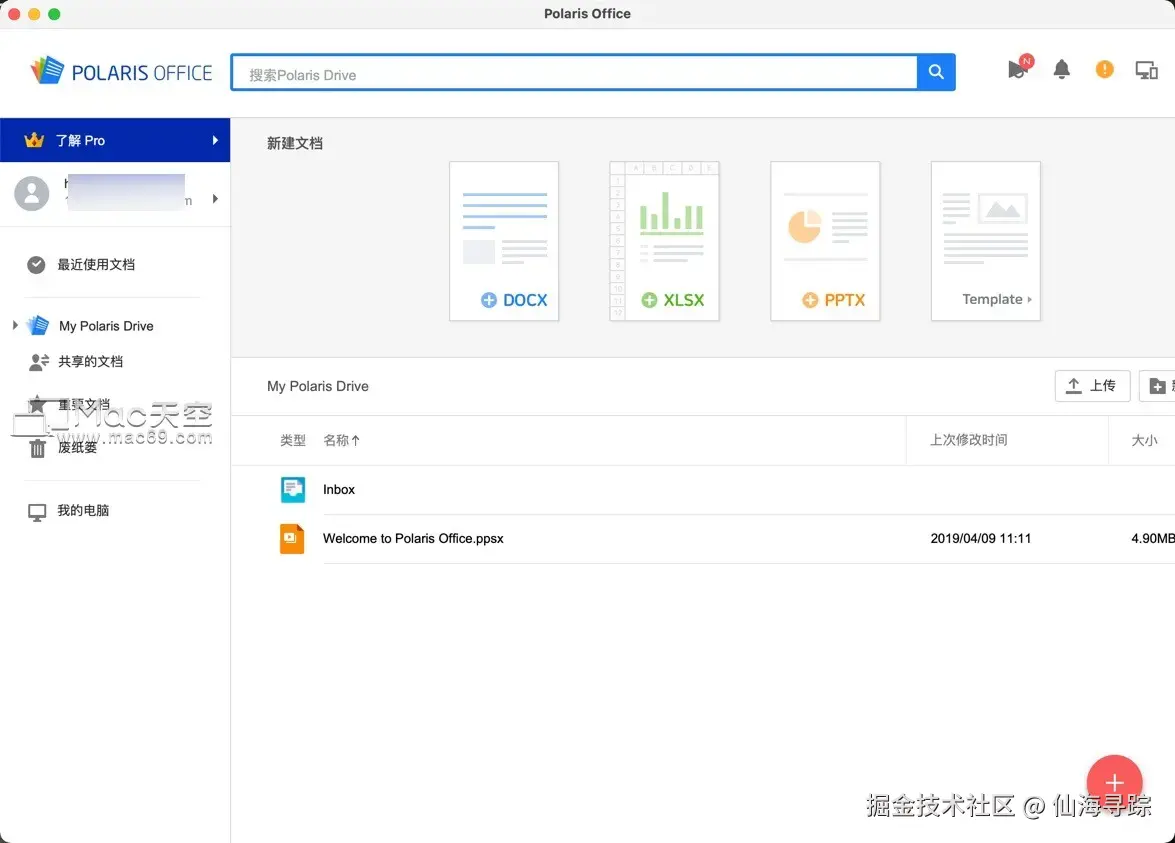Click the Polaris Office logo
This screenshot has height=843, width=1175.
pos(121,71)
